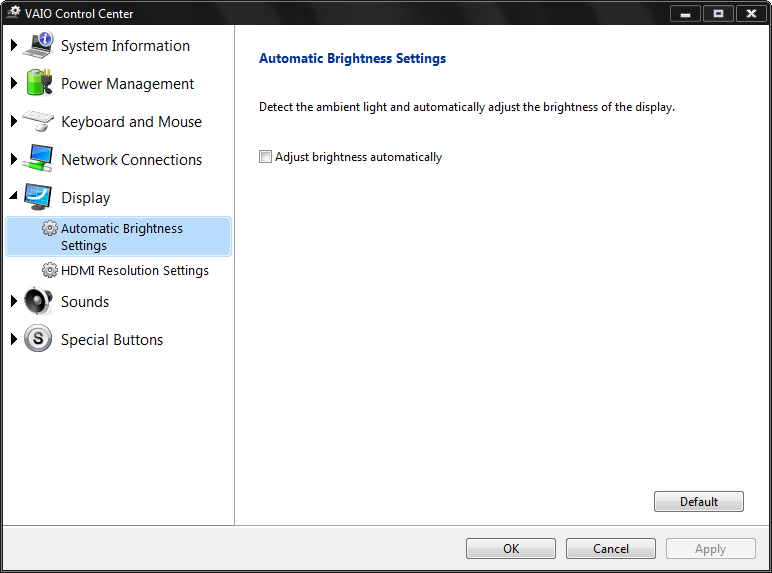The image size is (772, 573).
Task: Click the Network Connections computer icon
Action: [38, 159]
